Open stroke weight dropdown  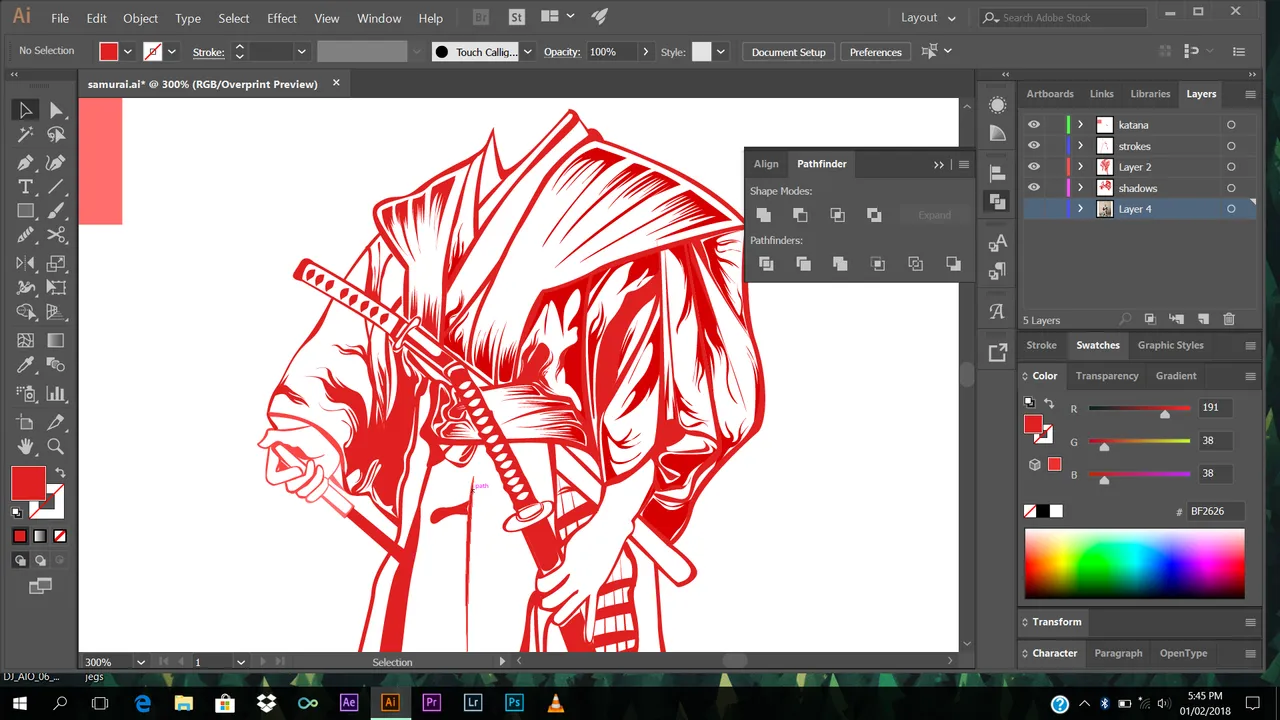pyautogui.click(x=301, y=52)
